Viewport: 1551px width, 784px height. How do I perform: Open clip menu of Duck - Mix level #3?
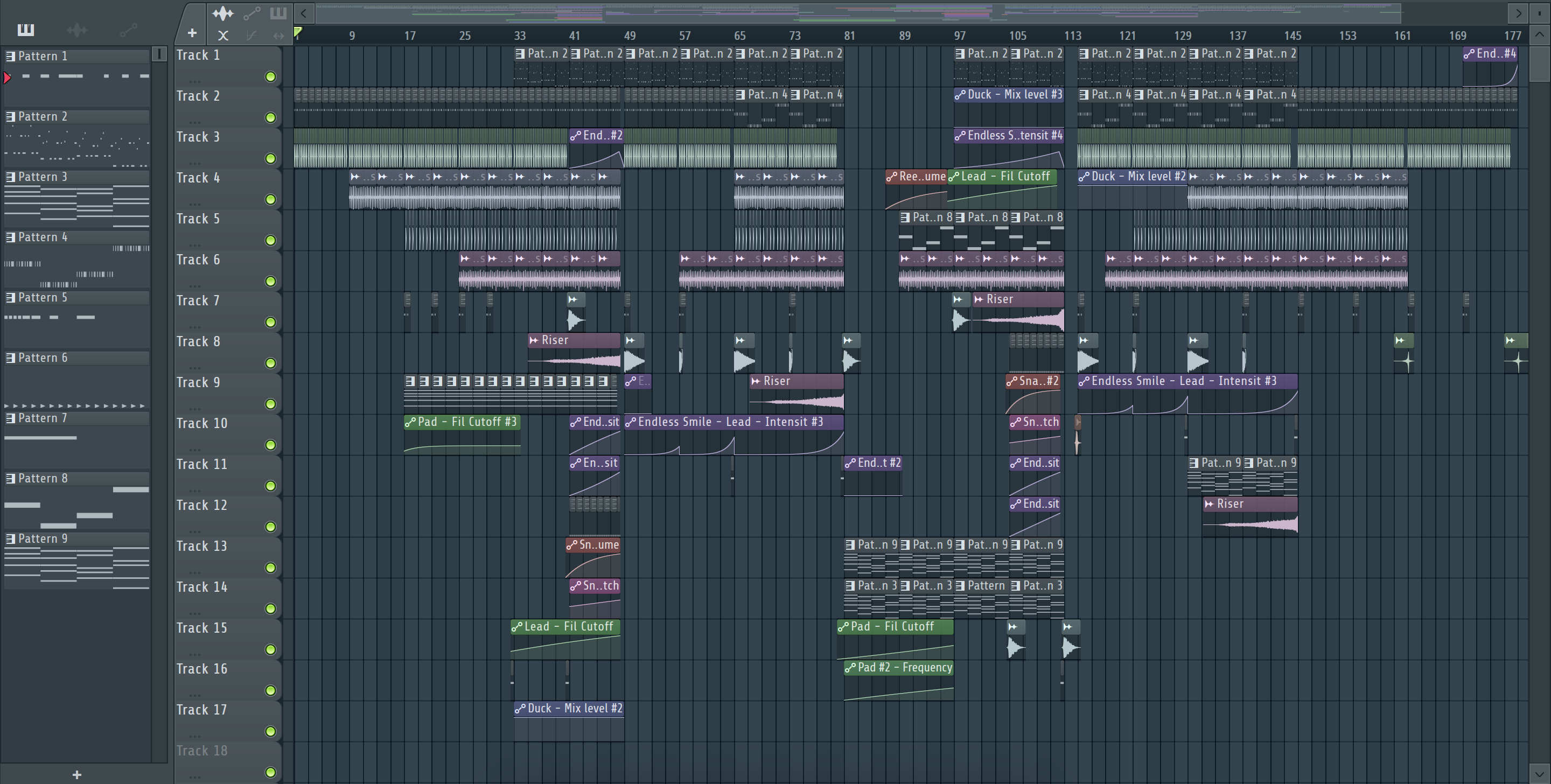coord(960,95)
